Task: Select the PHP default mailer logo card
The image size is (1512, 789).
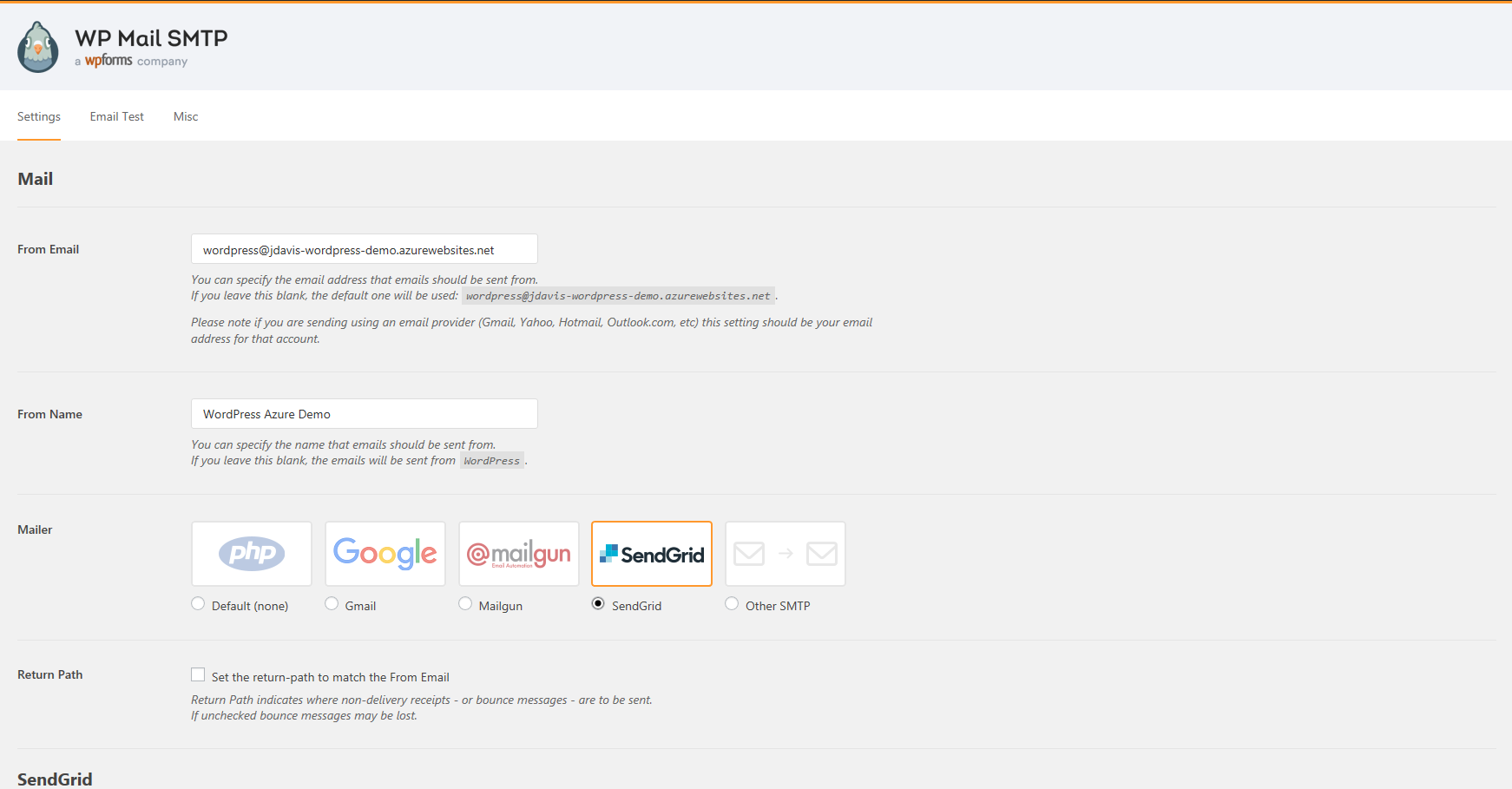Action: tap(252, 554)
